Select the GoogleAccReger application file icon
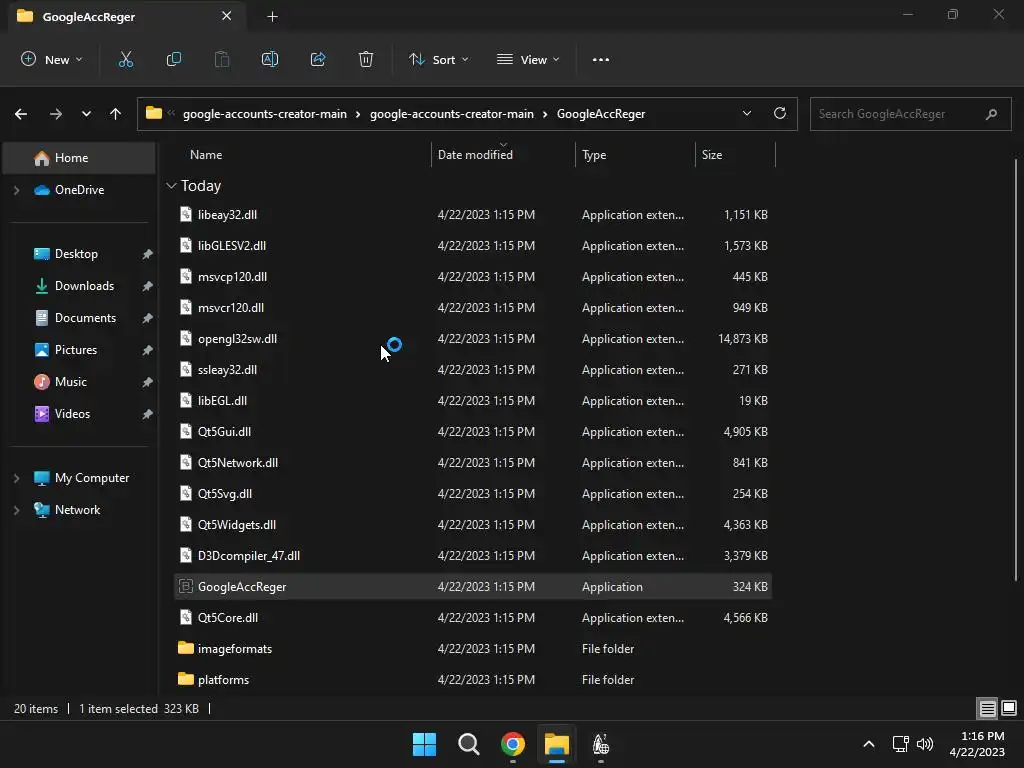The width and height of the screenshot is (1024, 768). (x=185, y=586)
